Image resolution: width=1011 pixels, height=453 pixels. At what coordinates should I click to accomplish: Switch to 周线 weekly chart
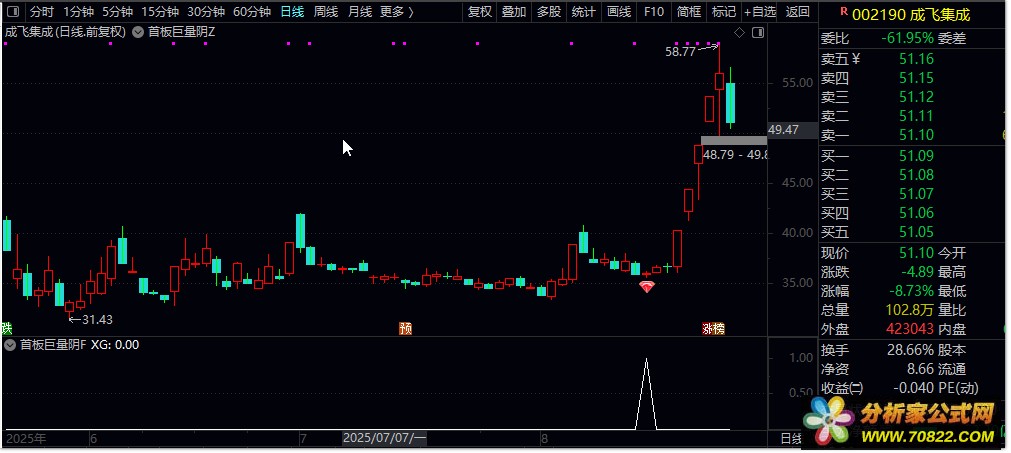[326, 12]
